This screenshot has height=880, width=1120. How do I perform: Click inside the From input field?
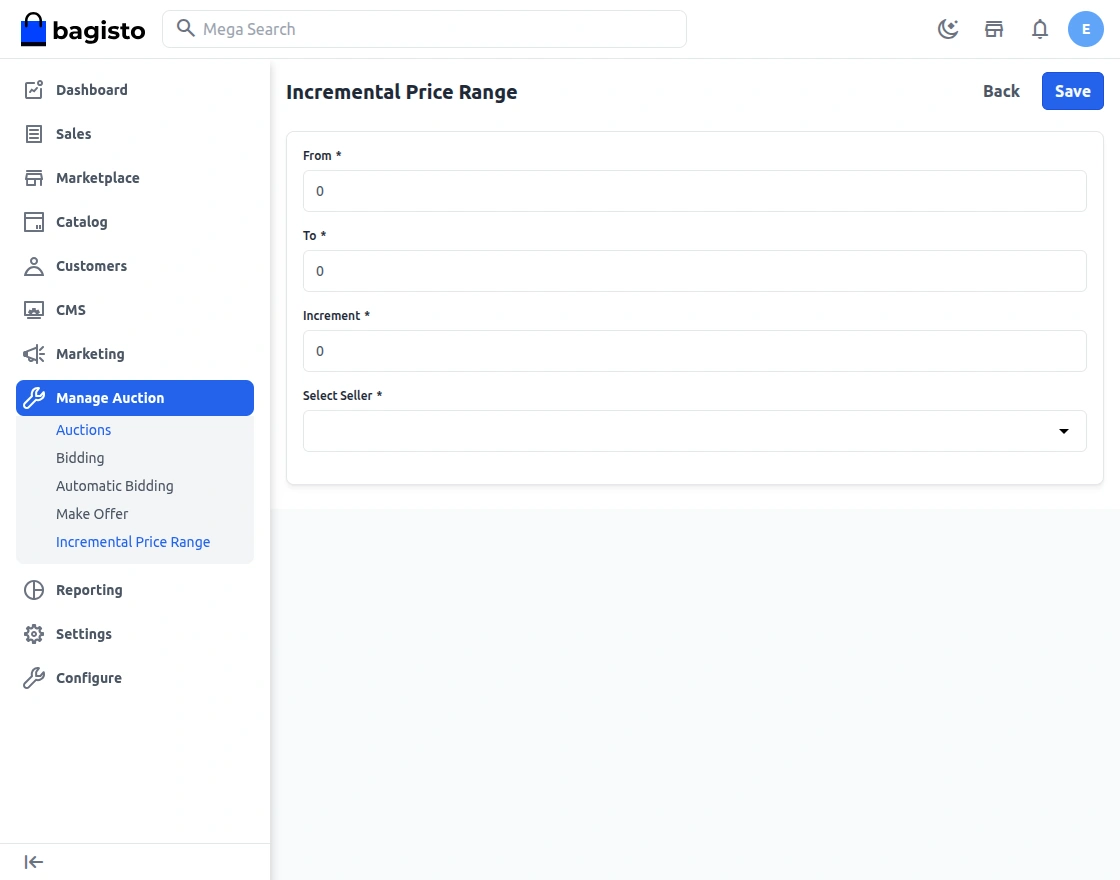point(694,191)
